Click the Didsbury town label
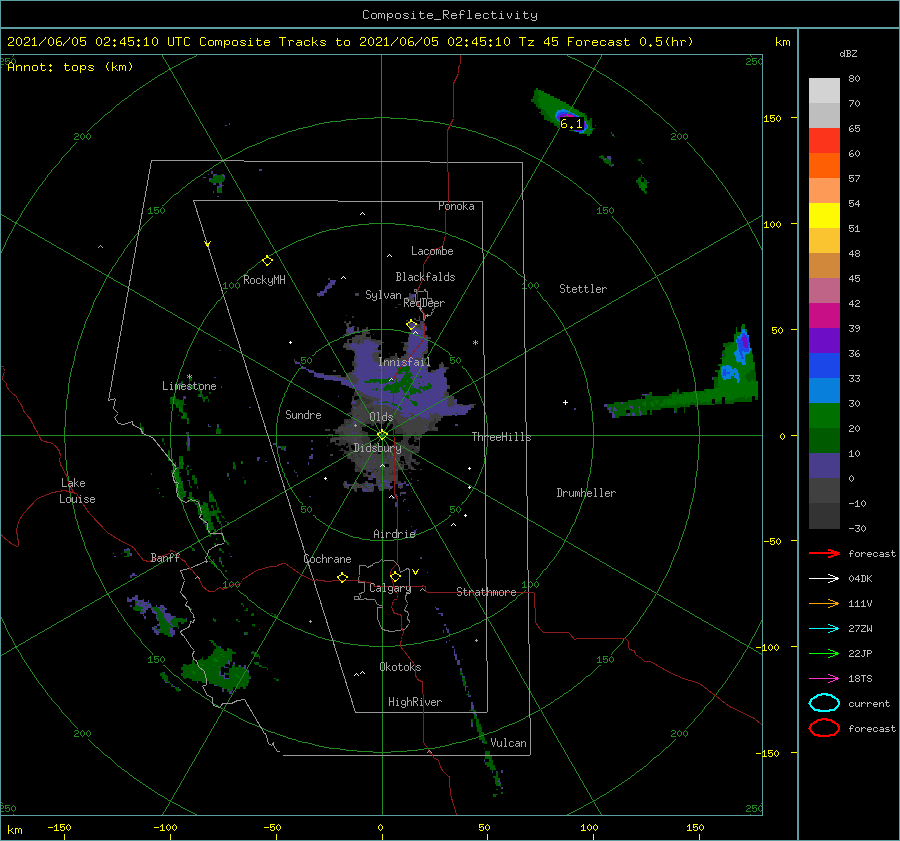This screenshot has height=841, width=900. click(378, 448)
